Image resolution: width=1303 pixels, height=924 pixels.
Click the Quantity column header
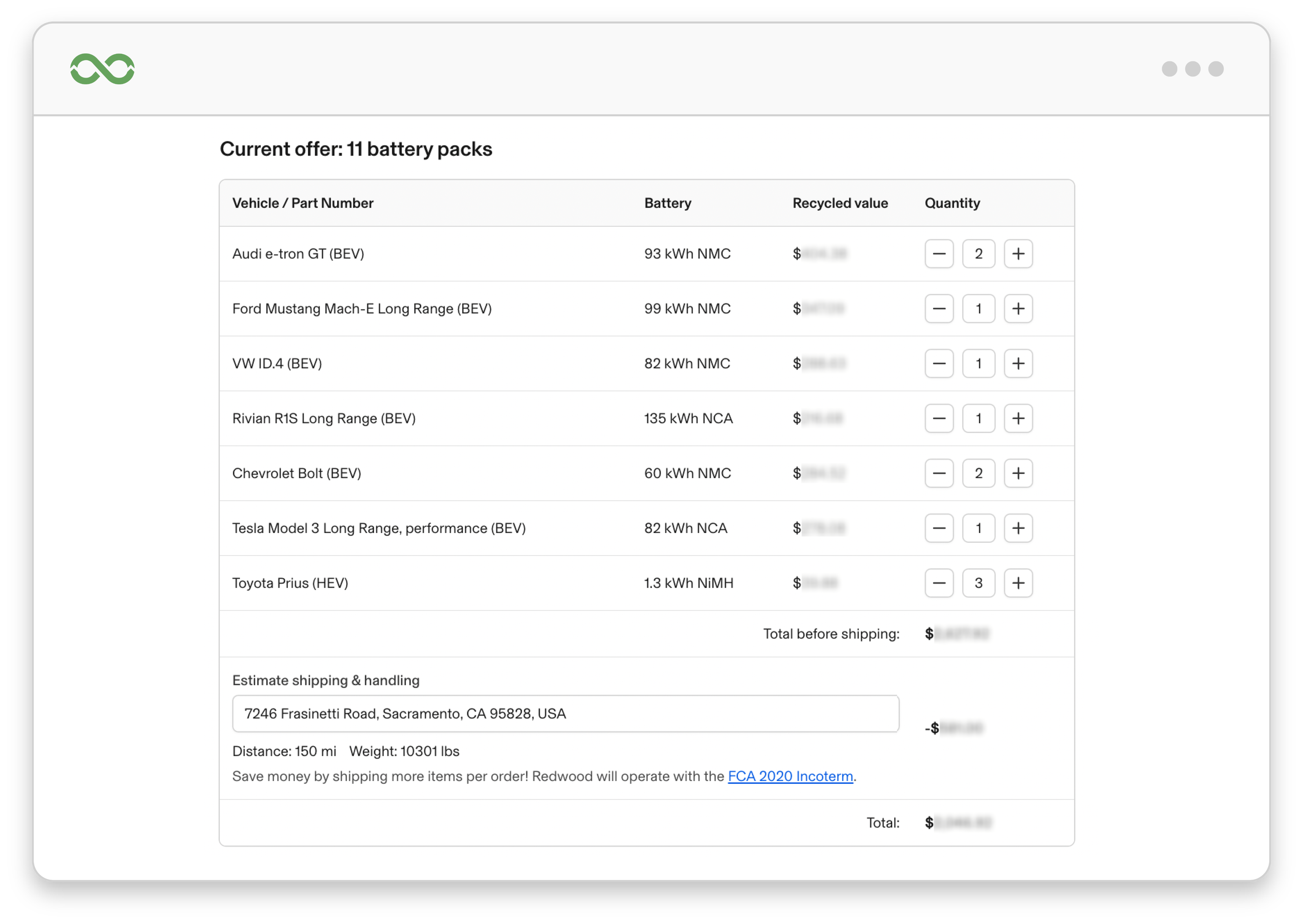952,203
